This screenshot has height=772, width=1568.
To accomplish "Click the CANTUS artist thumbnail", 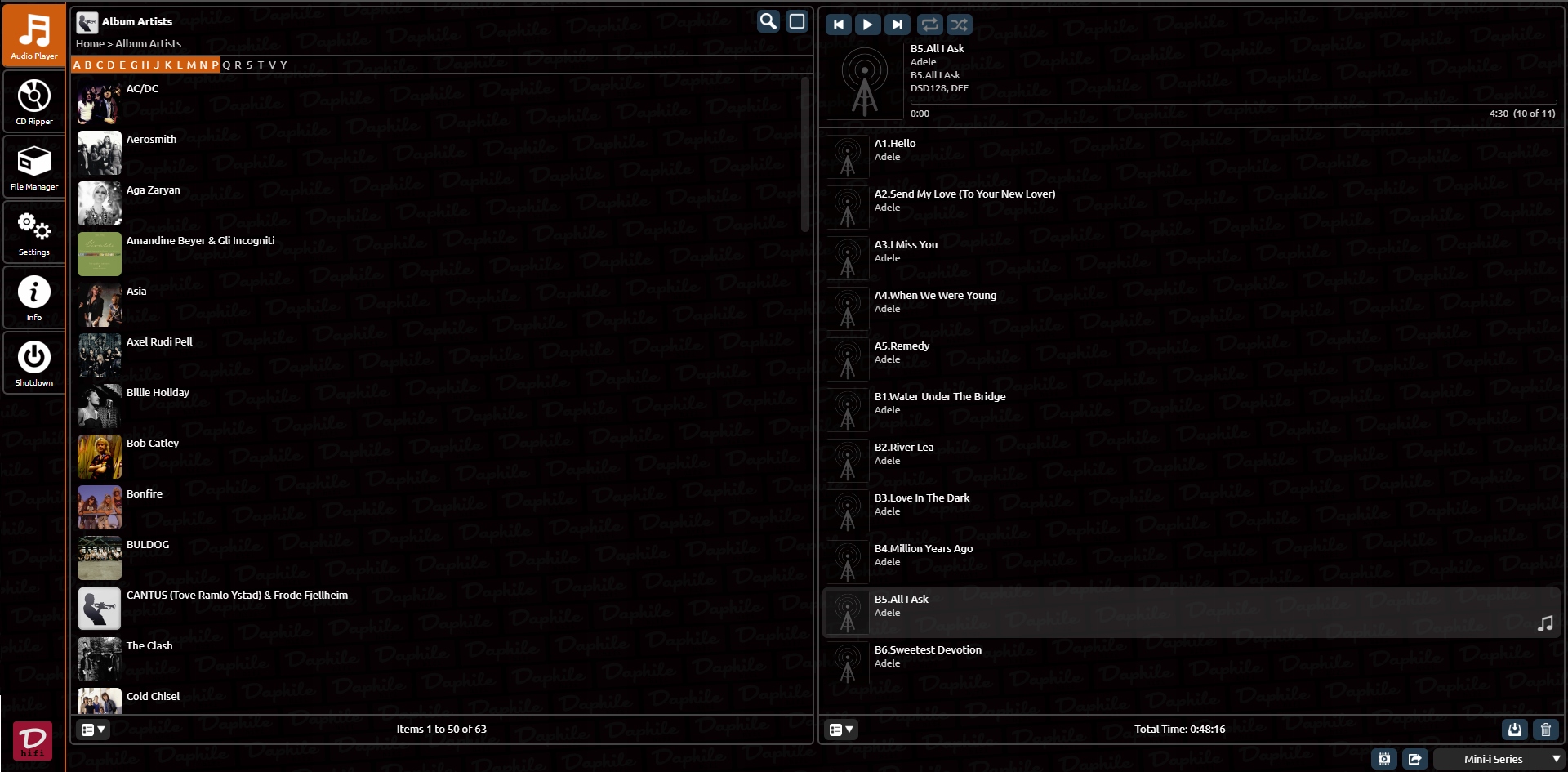I will 100,609.
